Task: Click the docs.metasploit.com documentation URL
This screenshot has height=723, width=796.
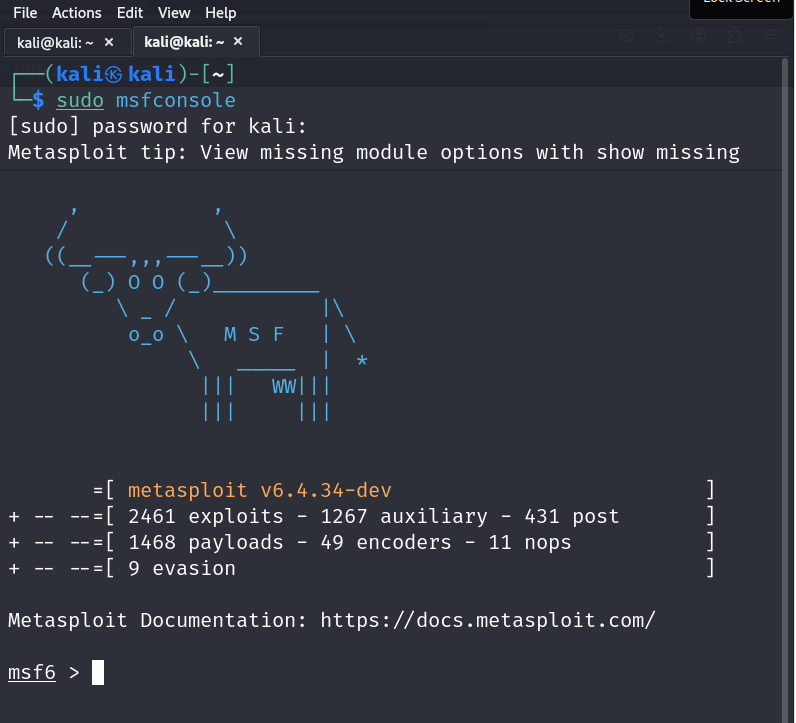Action: pos(487,620)
